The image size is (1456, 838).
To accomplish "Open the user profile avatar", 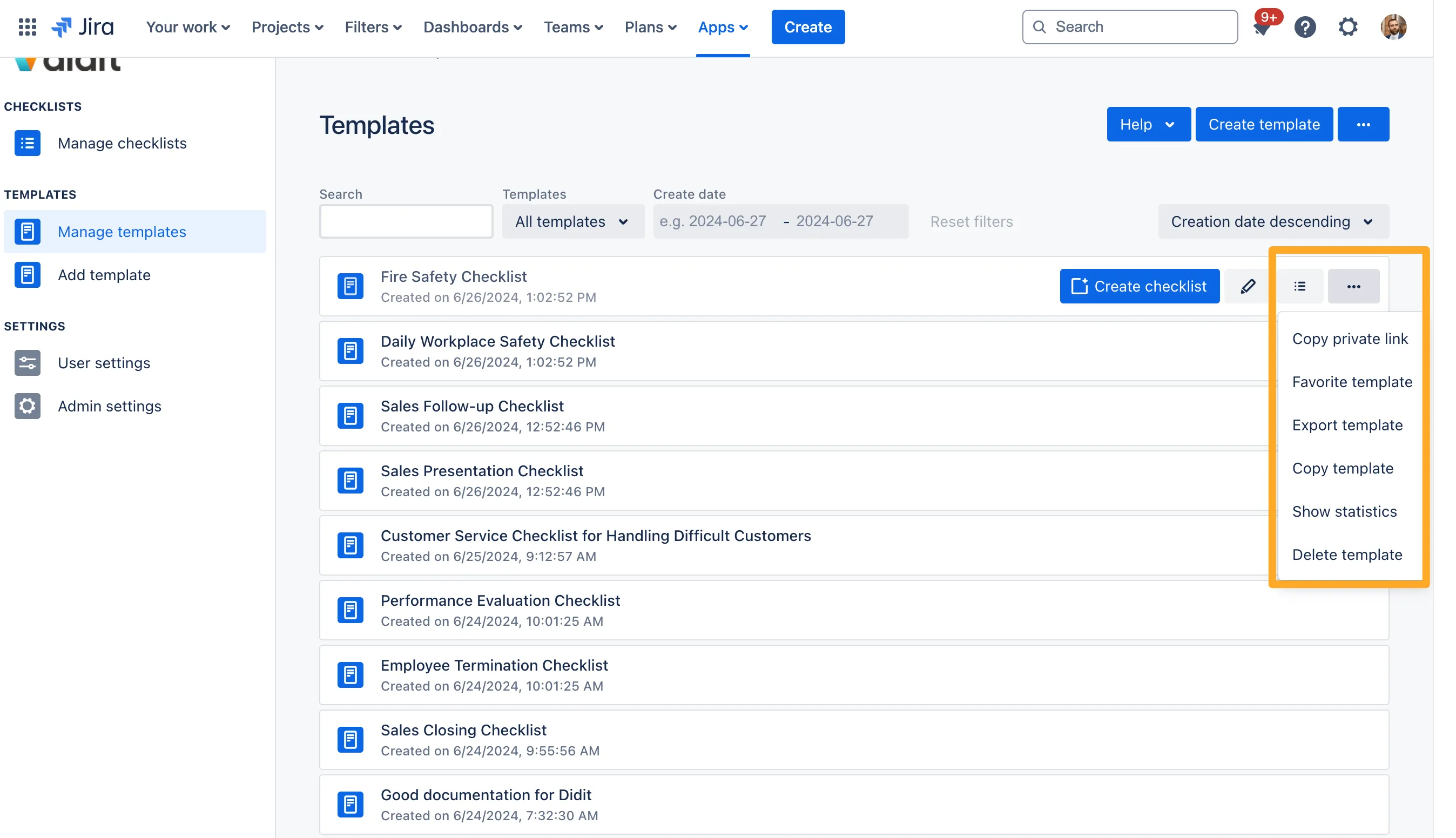I will 1393,27.
